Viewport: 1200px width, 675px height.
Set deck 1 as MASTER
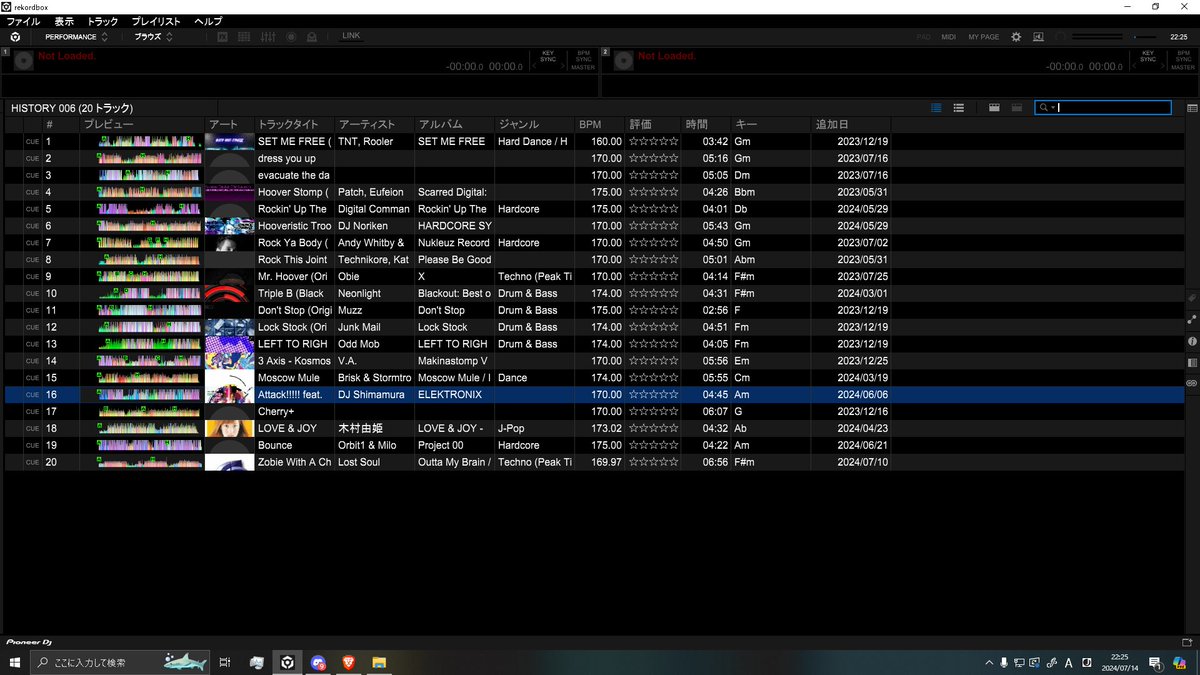tap(583, 67)
